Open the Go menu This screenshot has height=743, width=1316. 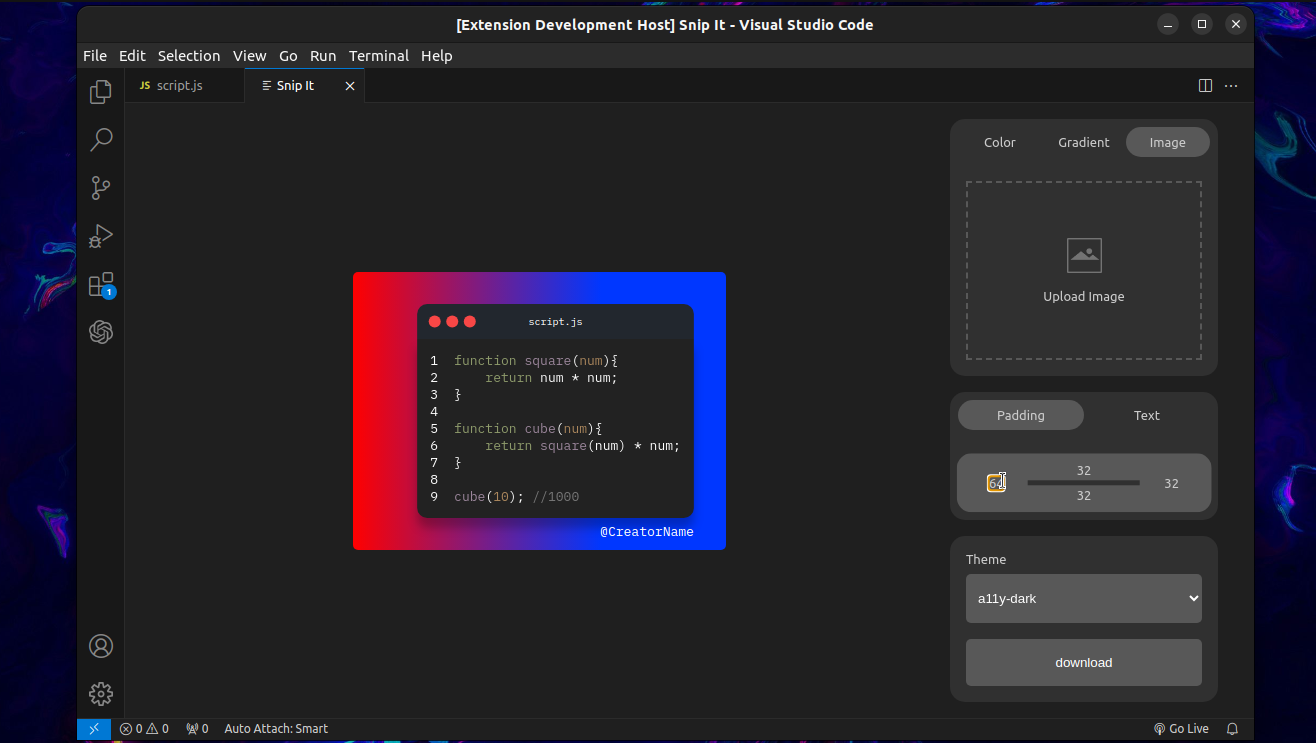point(288,56)
